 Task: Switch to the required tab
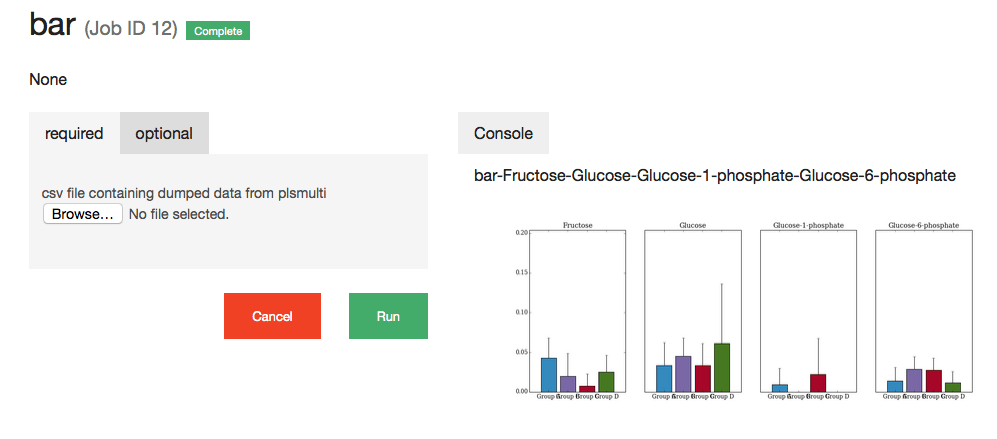[74, 133]
